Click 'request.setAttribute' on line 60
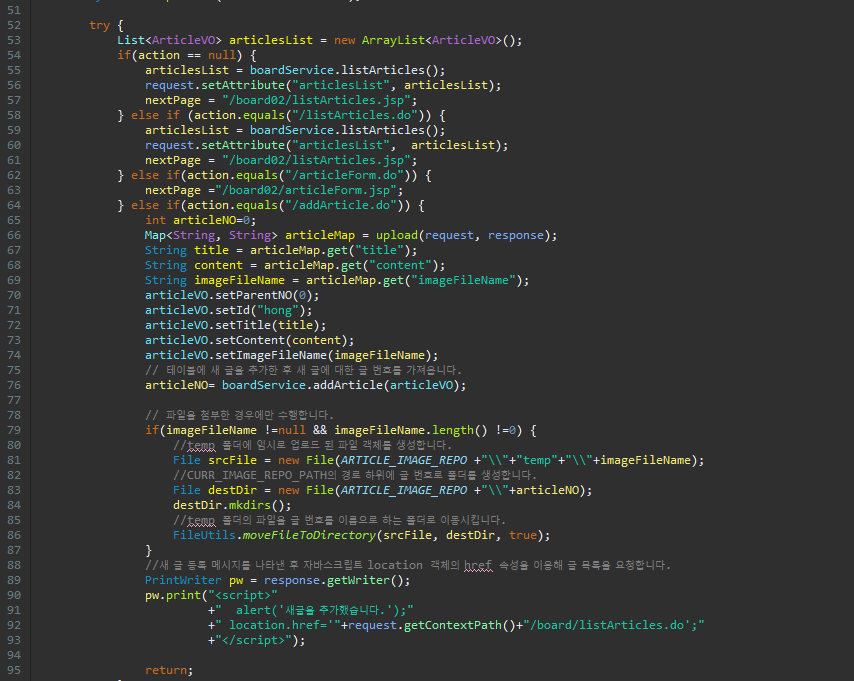The width and height of the screenshot is (854, 681). point(215,145)
